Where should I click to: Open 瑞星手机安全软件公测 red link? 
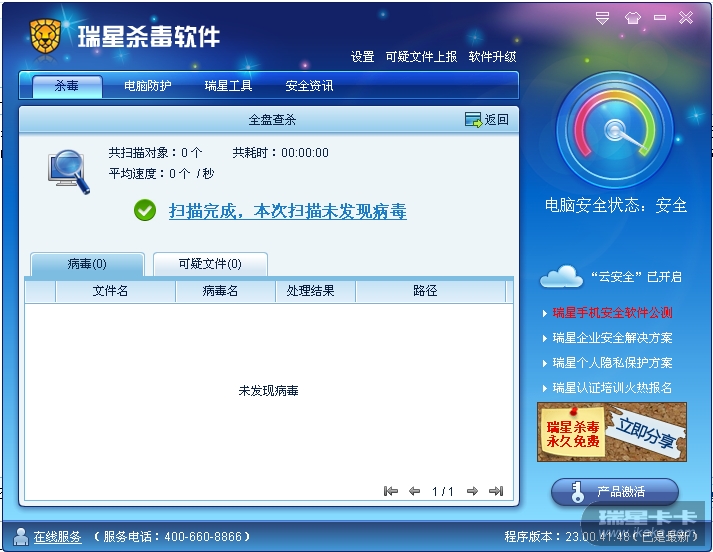coord(612,313)
